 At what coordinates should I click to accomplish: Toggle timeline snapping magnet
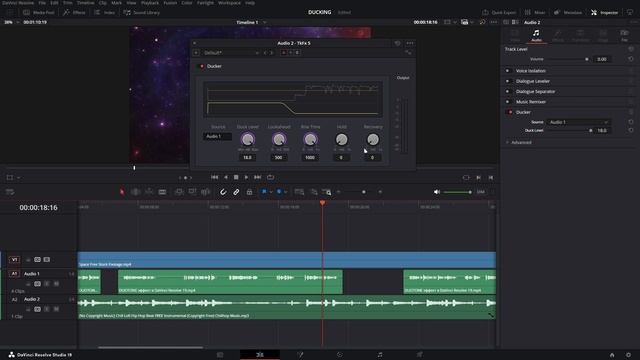223,192
